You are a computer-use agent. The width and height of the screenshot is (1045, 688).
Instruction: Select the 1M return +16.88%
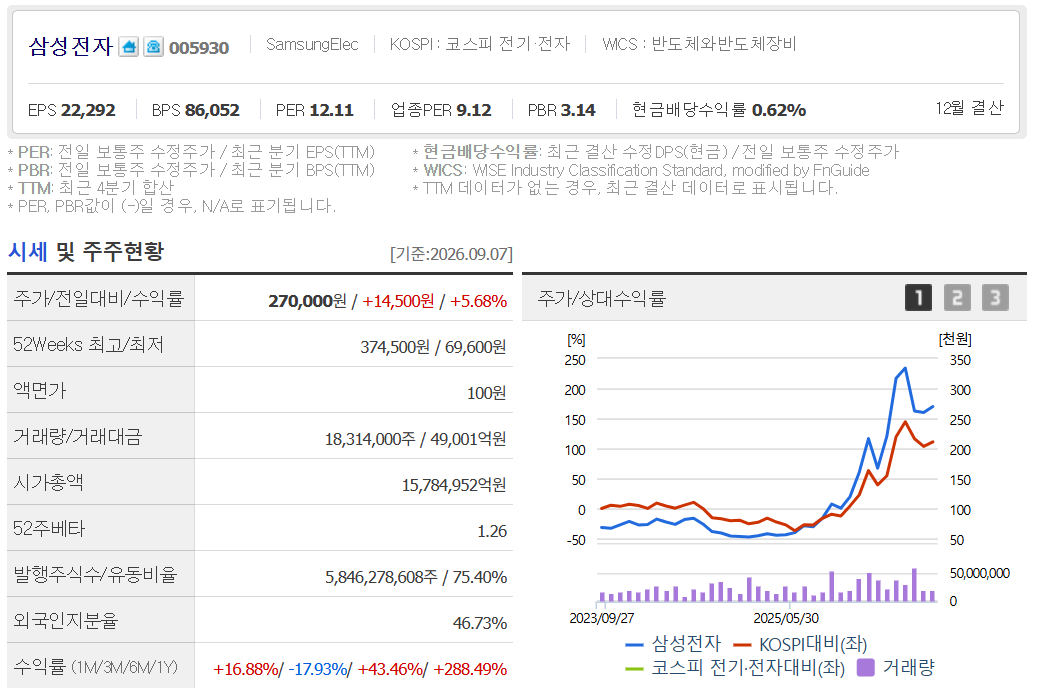245,669
